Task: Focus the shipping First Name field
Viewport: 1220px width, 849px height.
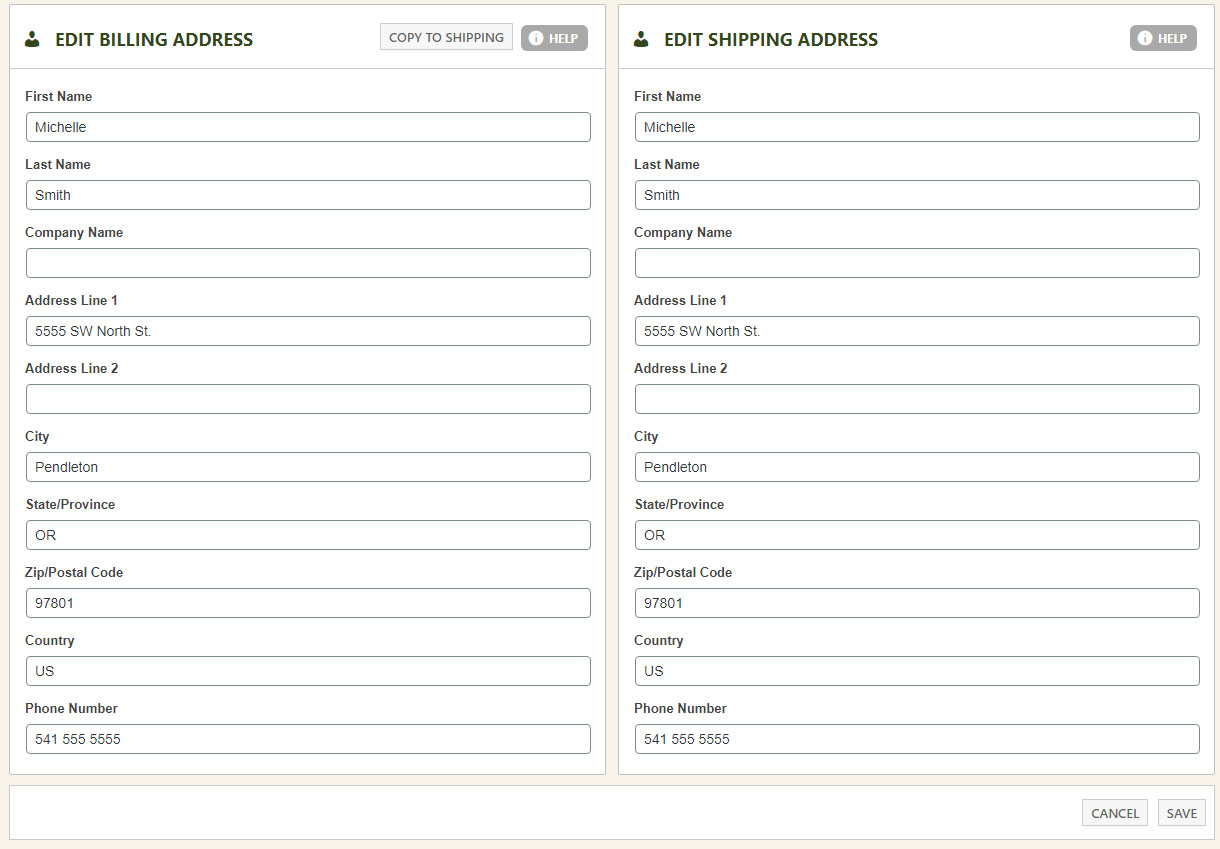Action: click(x=917, y=127)
